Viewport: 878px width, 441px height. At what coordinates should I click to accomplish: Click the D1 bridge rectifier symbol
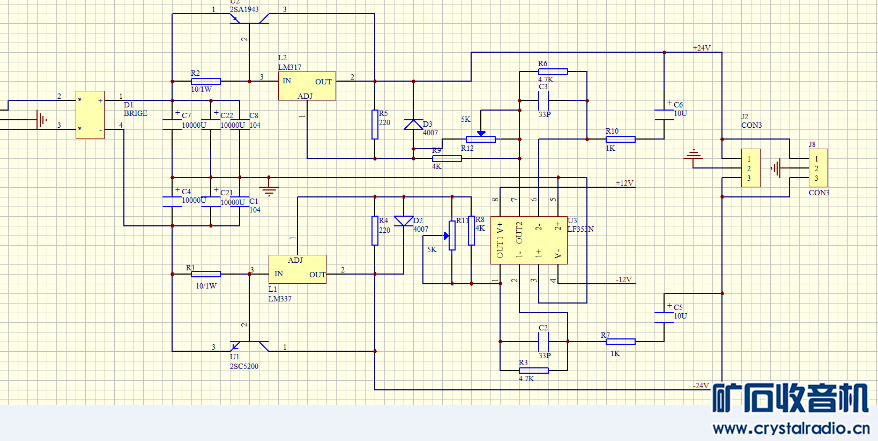(x=90, y=115)
